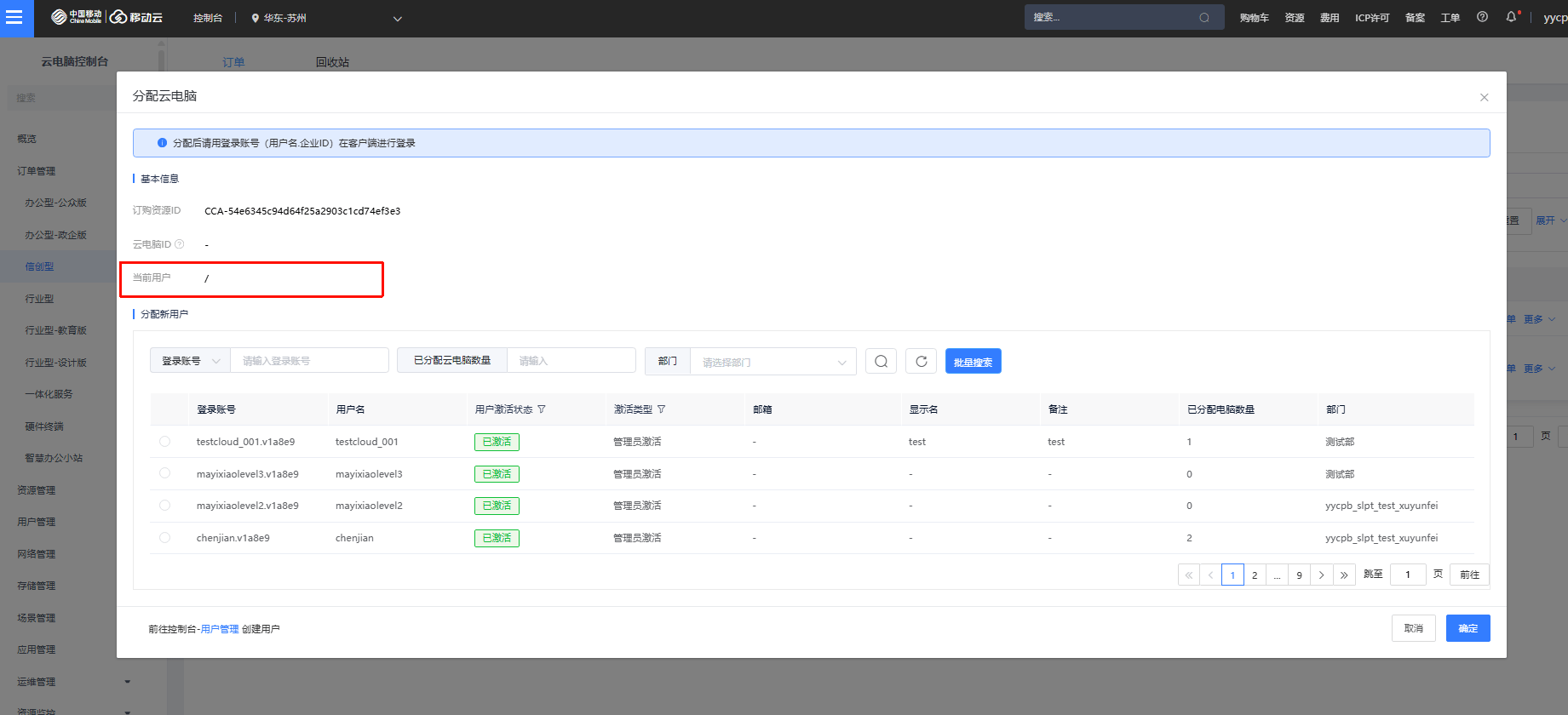1568x715 pixels.
Task: Go to page 9
Action: [x=1299, y=575]
